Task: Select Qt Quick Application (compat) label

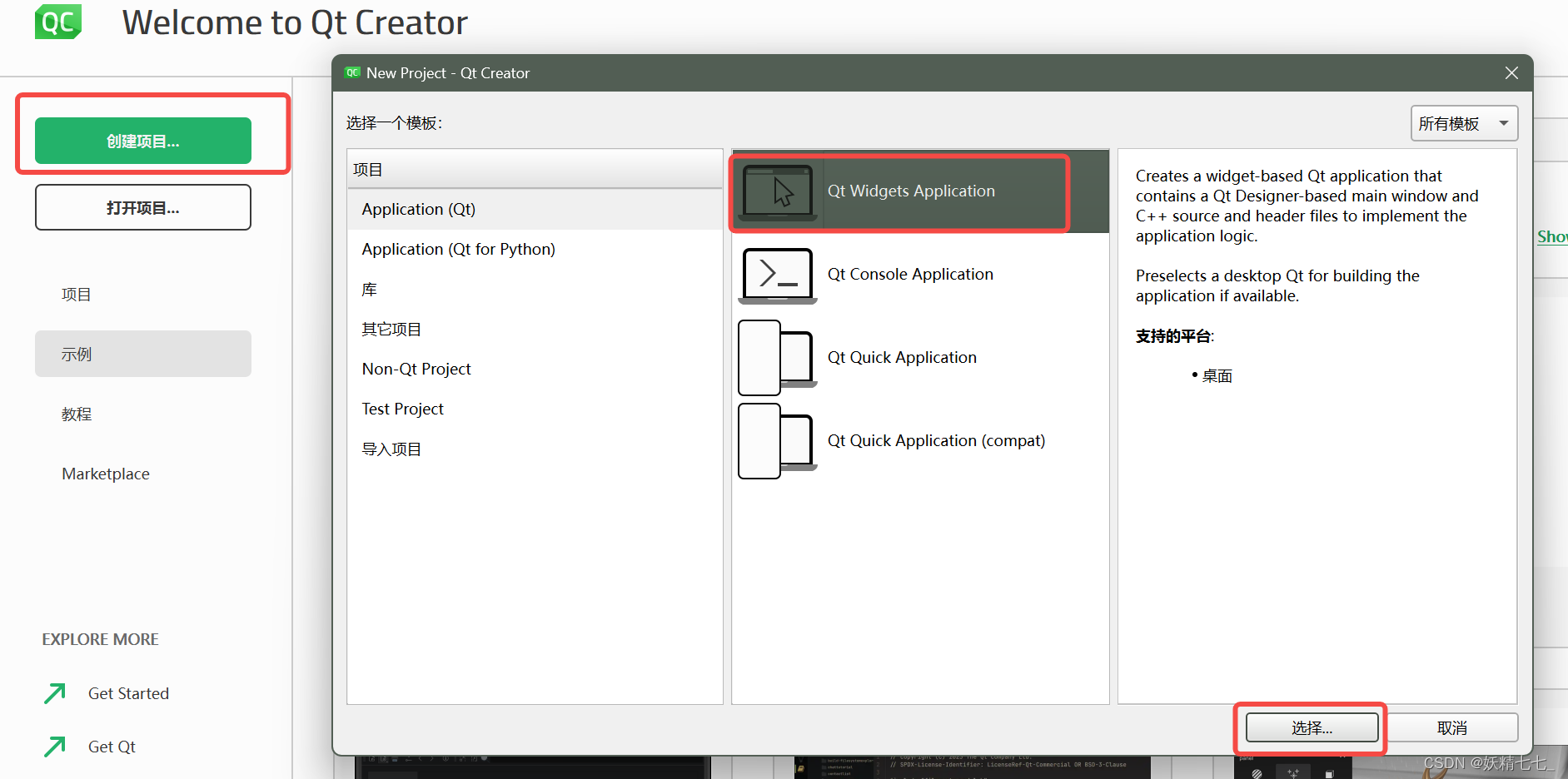Action: pos(936,441)
